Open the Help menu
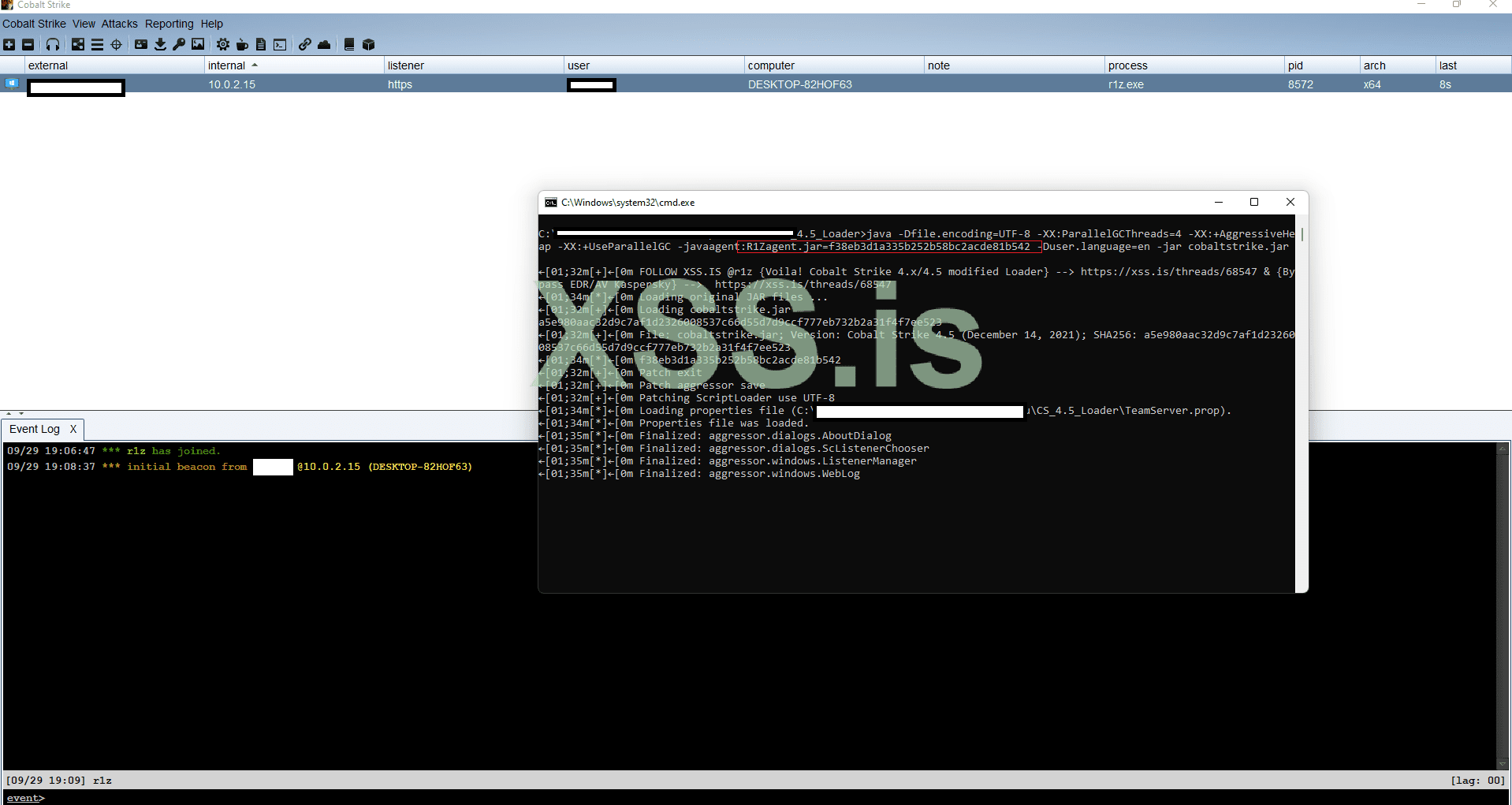This screenshot has width=1512, height=805. click(211, 24)
